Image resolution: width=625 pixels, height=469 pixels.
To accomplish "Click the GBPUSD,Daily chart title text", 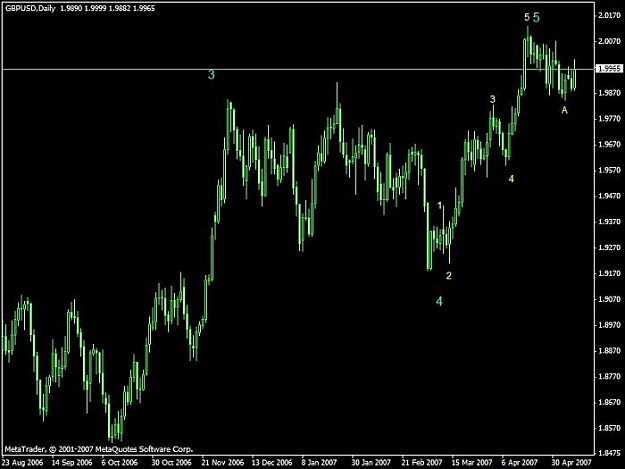I will pyautogui.click(x=30, y=8).
